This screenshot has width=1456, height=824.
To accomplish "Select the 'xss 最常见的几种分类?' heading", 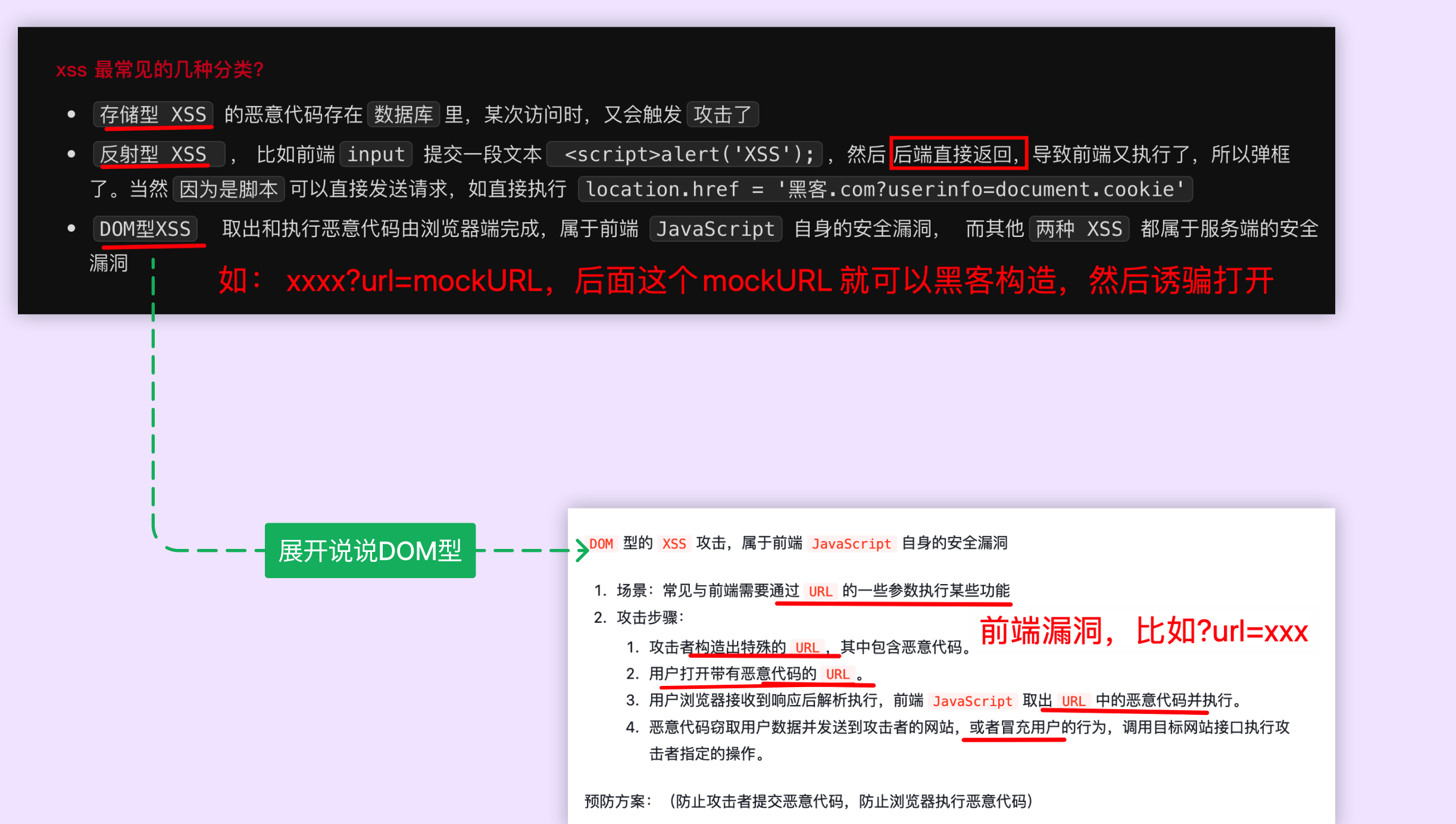I will pyautogui.click(x=160, y=70).
